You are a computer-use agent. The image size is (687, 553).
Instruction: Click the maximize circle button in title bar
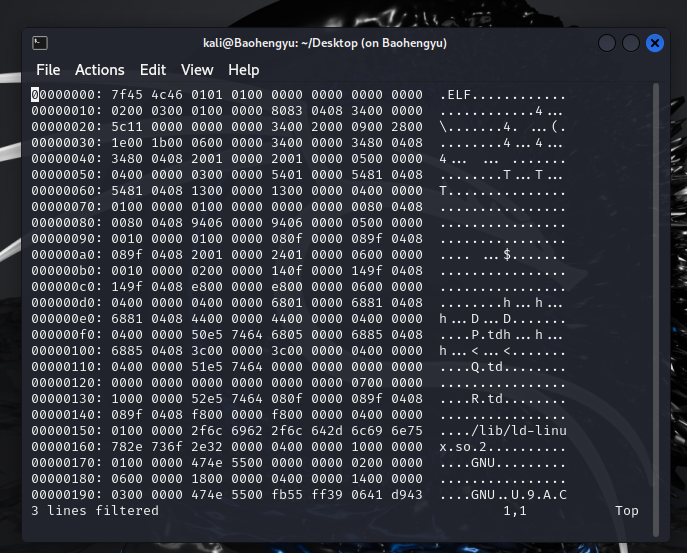(x=630, y=43)
